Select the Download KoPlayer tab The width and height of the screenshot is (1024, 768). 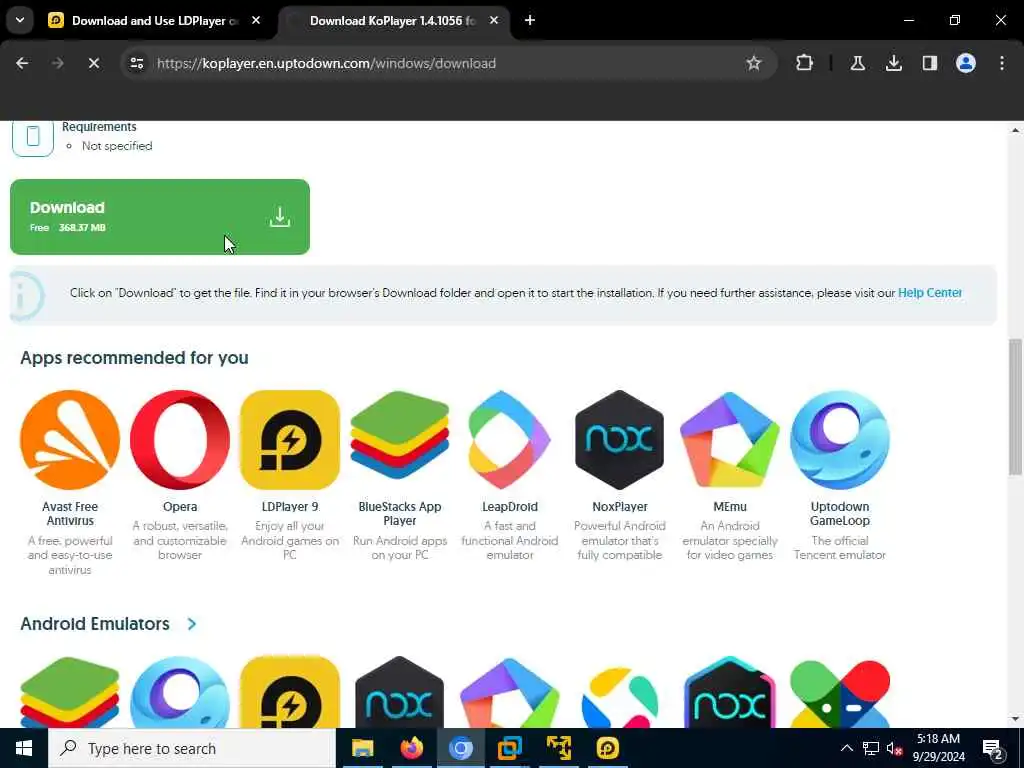point(392,21)
